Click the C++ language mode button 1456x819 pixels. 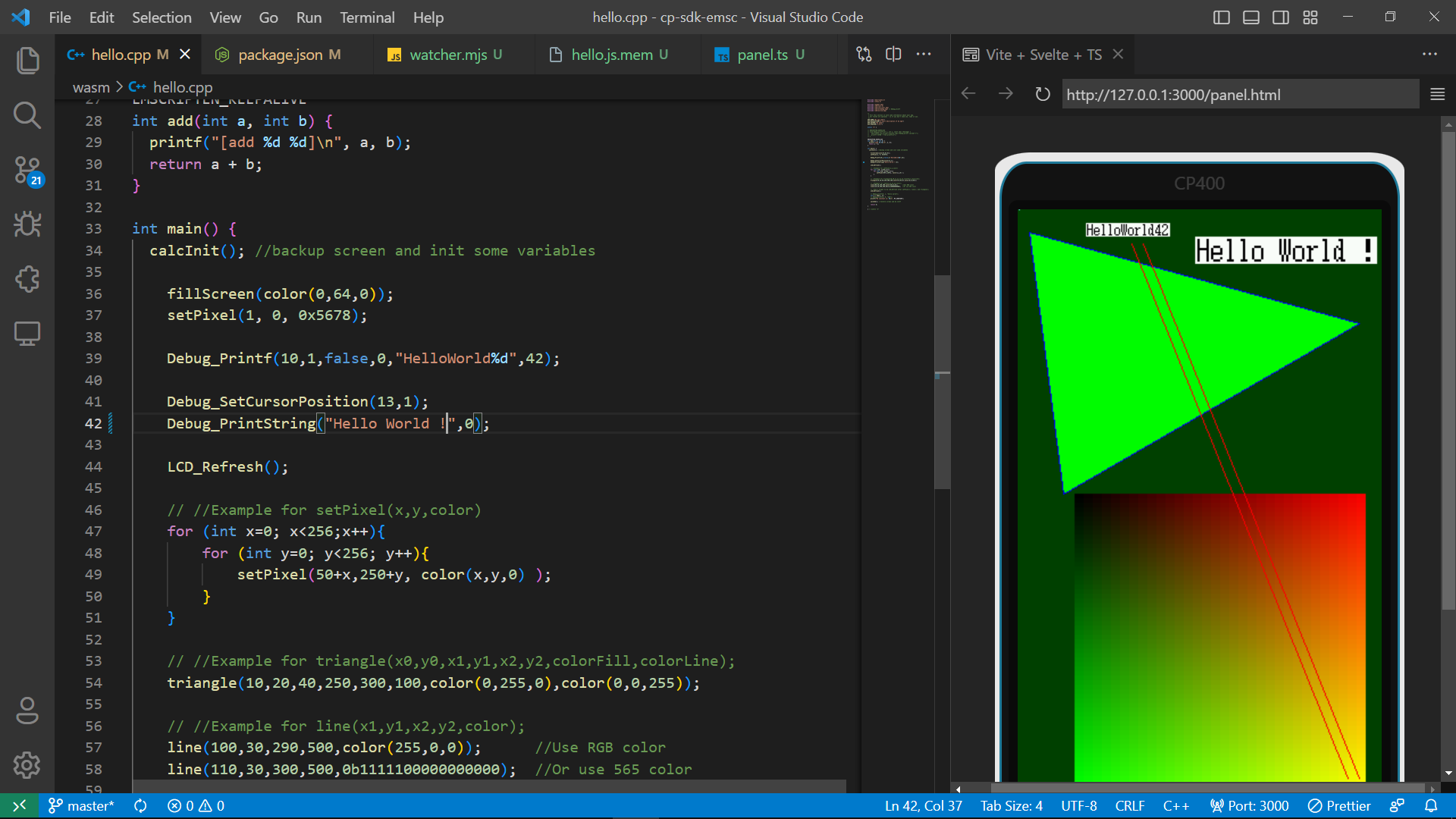coord(1175,806)
